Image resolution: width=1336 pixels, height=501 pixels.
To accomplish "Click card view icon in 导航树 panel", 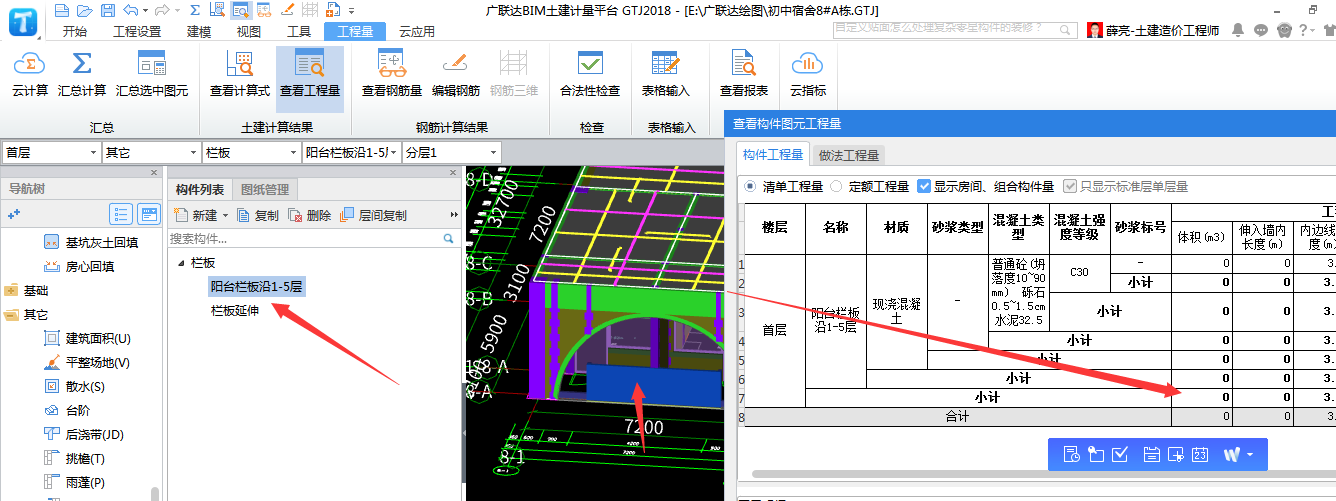I will click(149, 214).
